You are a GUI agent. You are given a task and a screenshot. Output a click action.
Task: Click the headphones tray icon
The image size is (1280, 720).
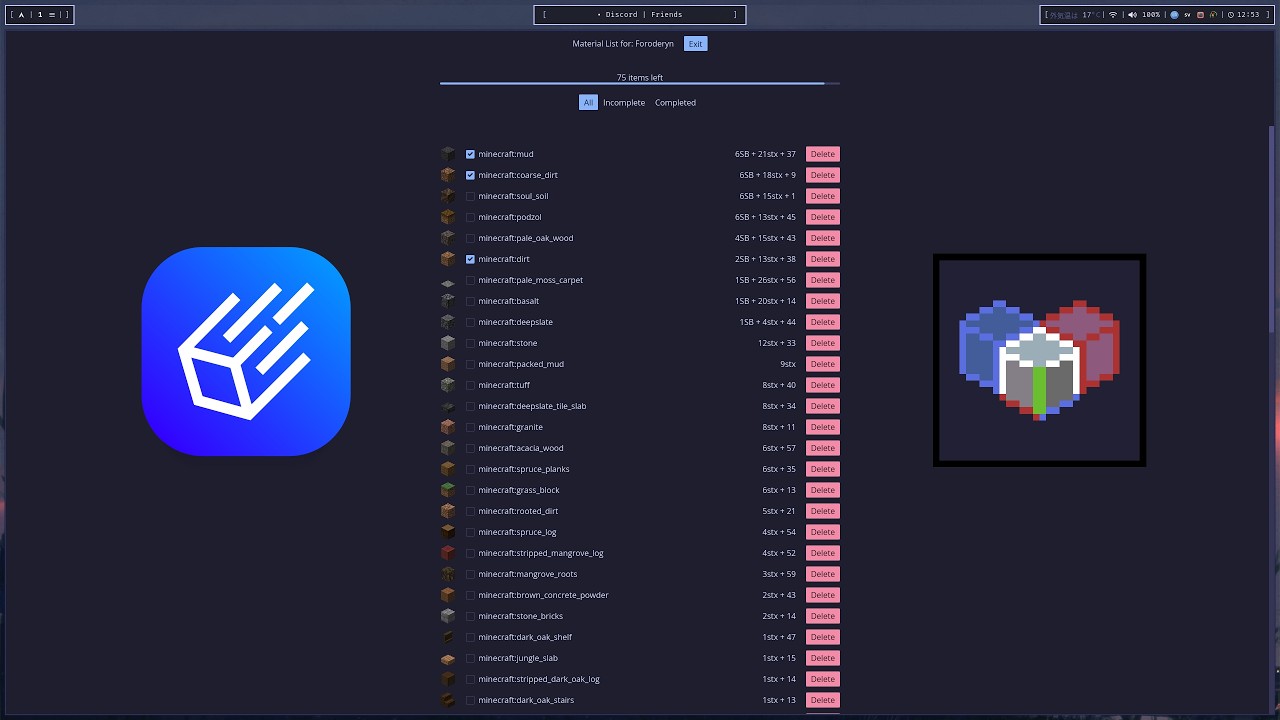[1213, 15]
